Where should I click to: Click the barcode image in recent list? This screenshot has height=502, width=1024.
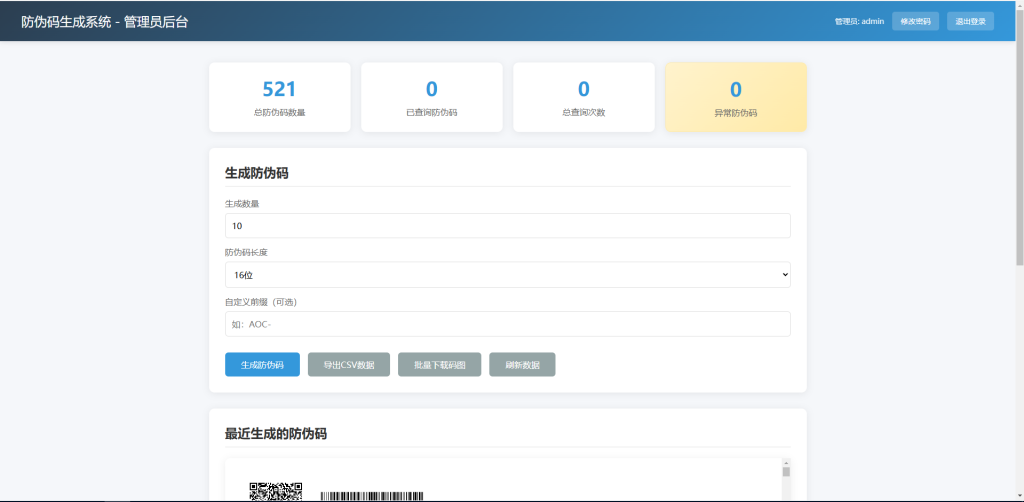click(x=371, y=496)
